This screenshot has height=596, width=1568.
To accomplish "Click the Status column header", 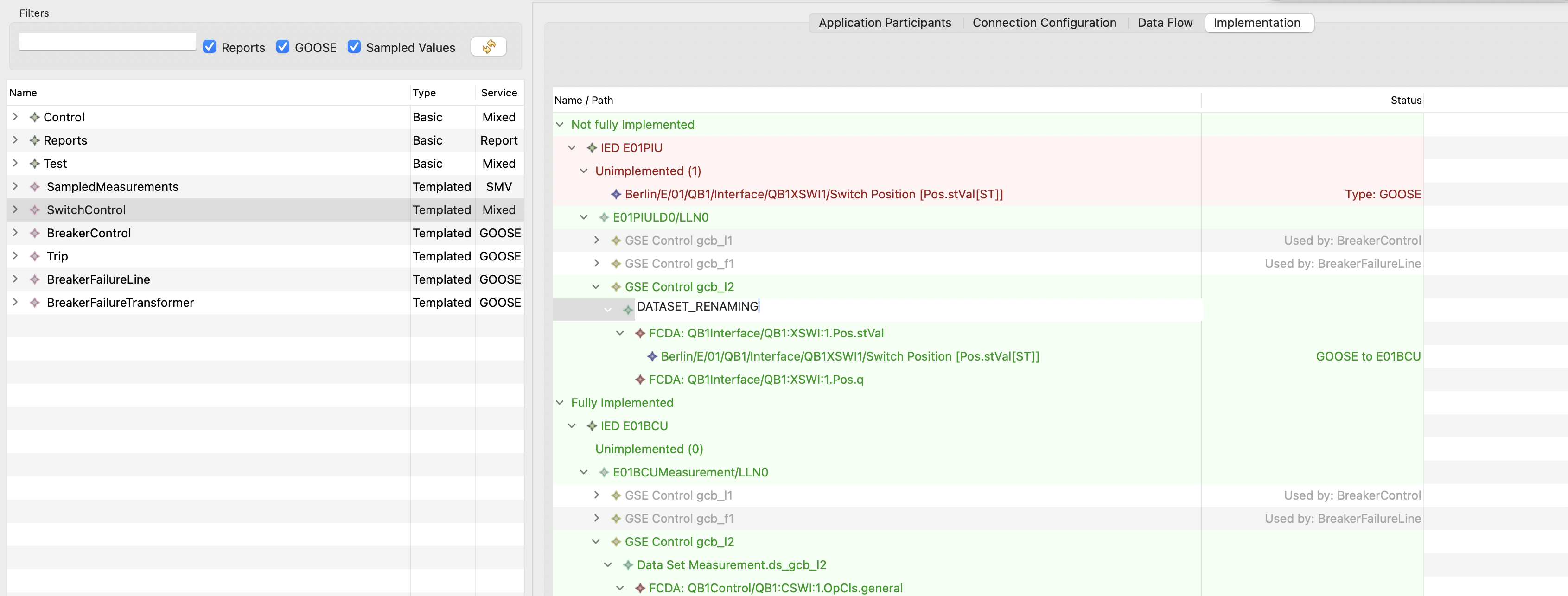I will click(x=1313, y=101).
